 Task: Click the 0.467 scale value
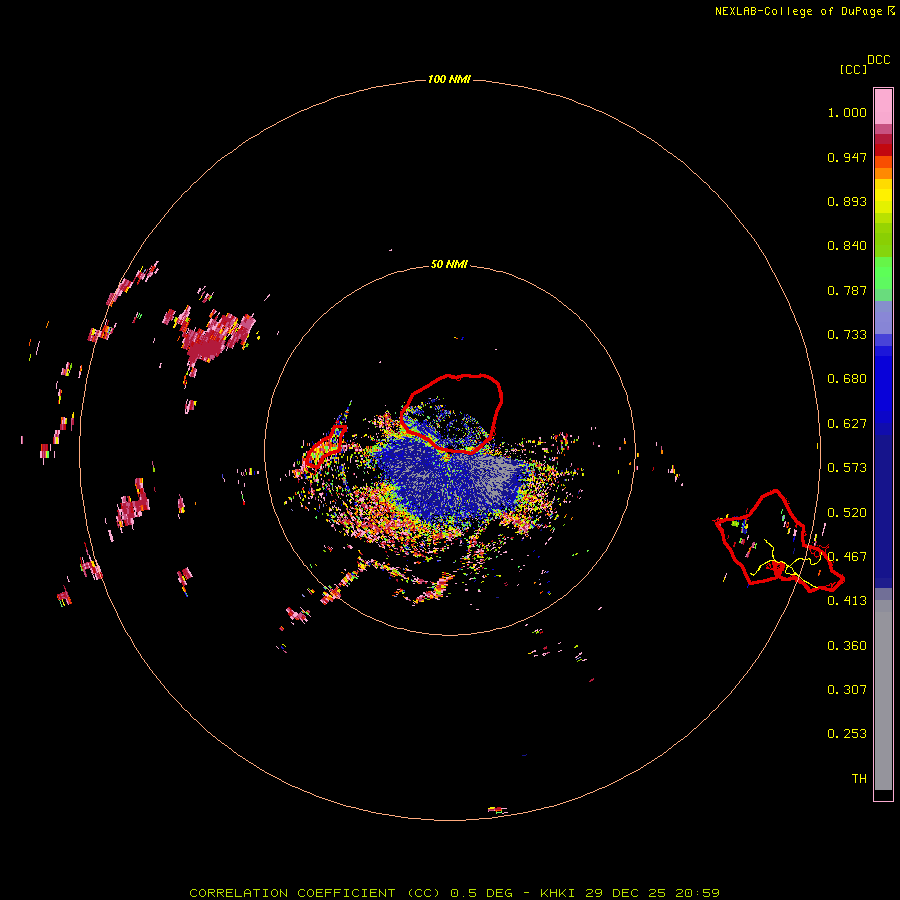point(847,557)
